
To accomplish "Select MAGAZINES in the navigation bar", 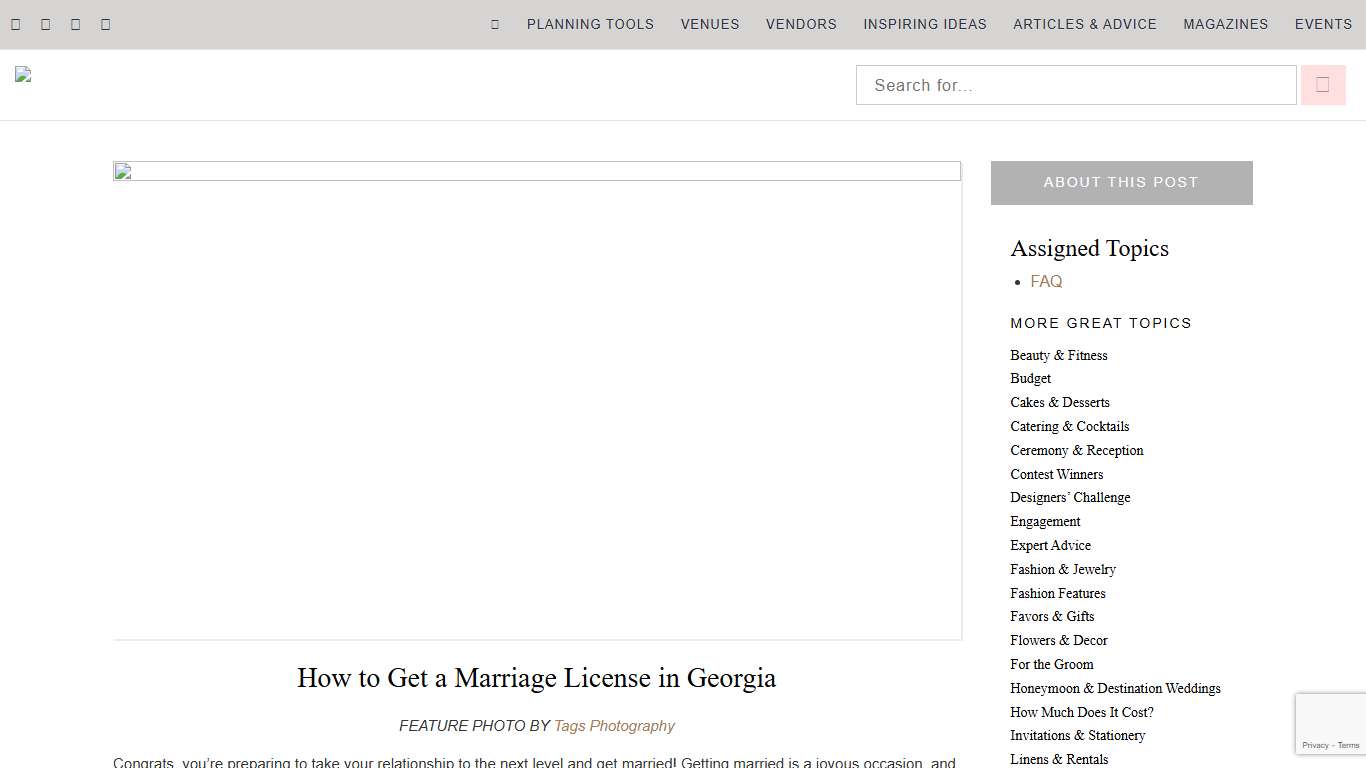I will pyautogui.click(x=1225, y=24).
